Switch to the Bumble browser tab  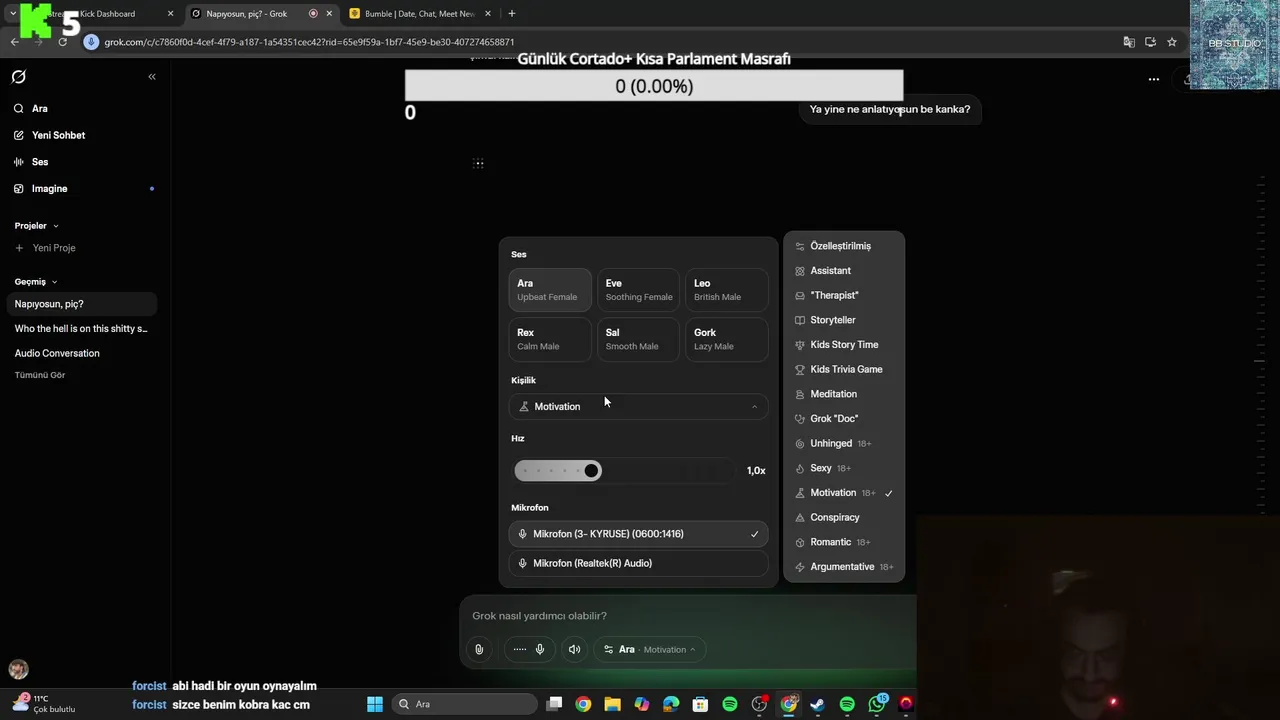click(420, 14)
